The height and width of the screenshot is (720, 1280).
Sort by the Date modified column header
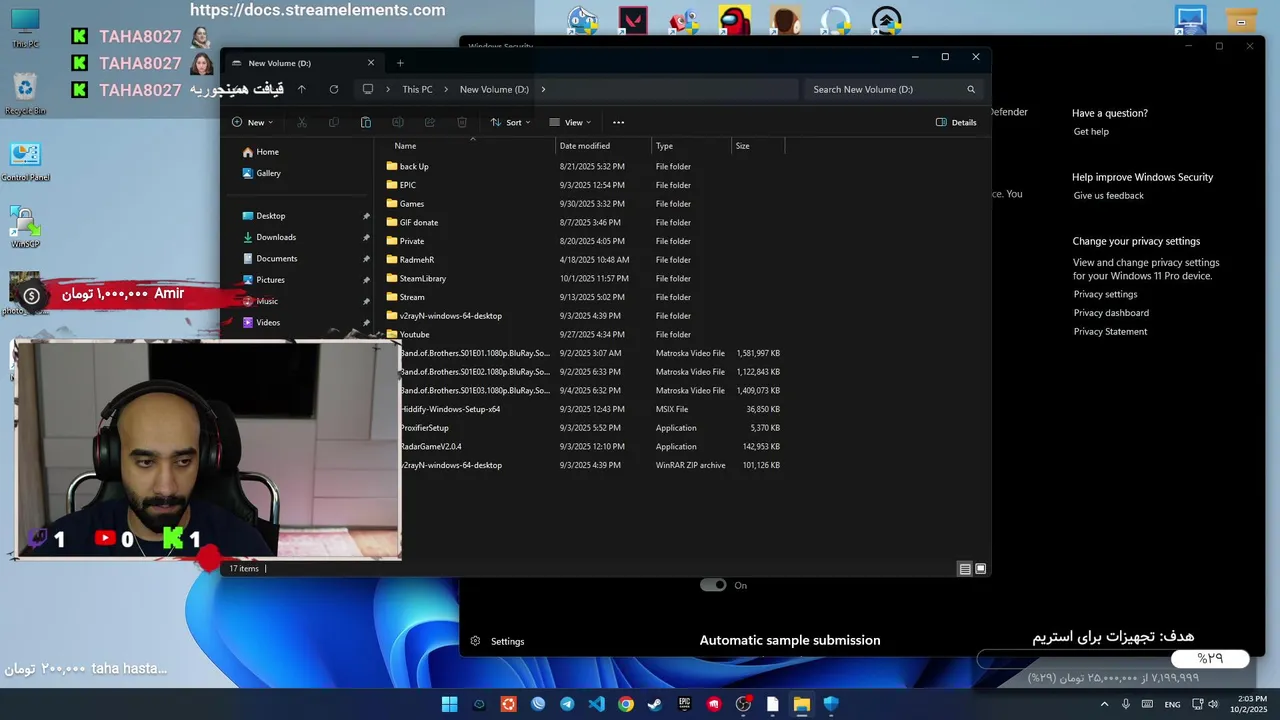point(604,146)
